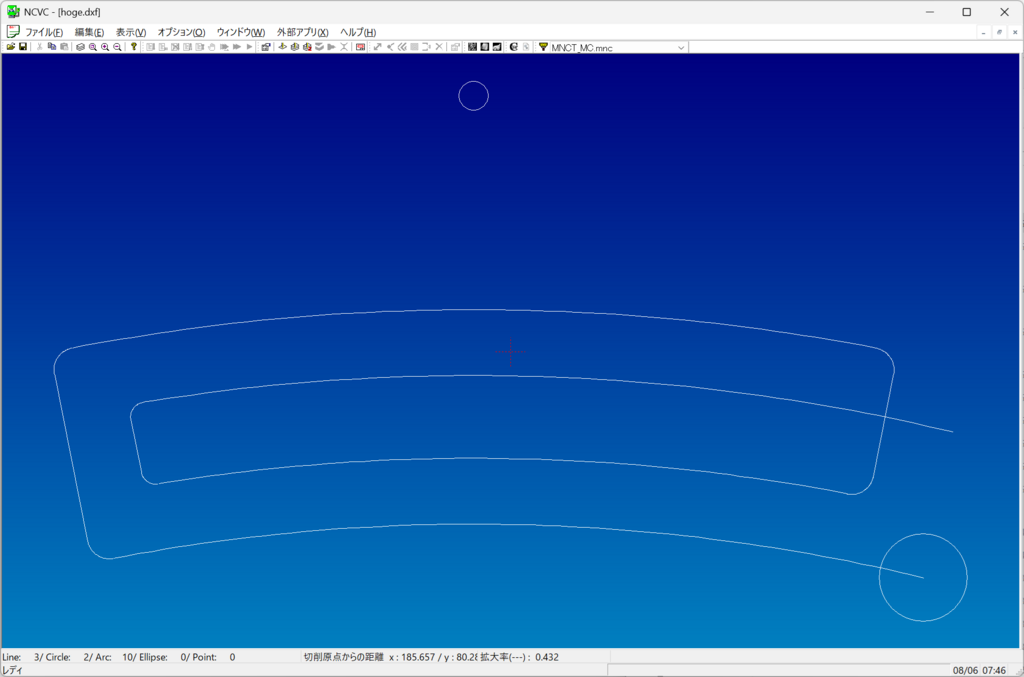This screenshot has width=1024, height=677.
Task: Click the 08/06 07:46 date time display
Action: point(979,670)
